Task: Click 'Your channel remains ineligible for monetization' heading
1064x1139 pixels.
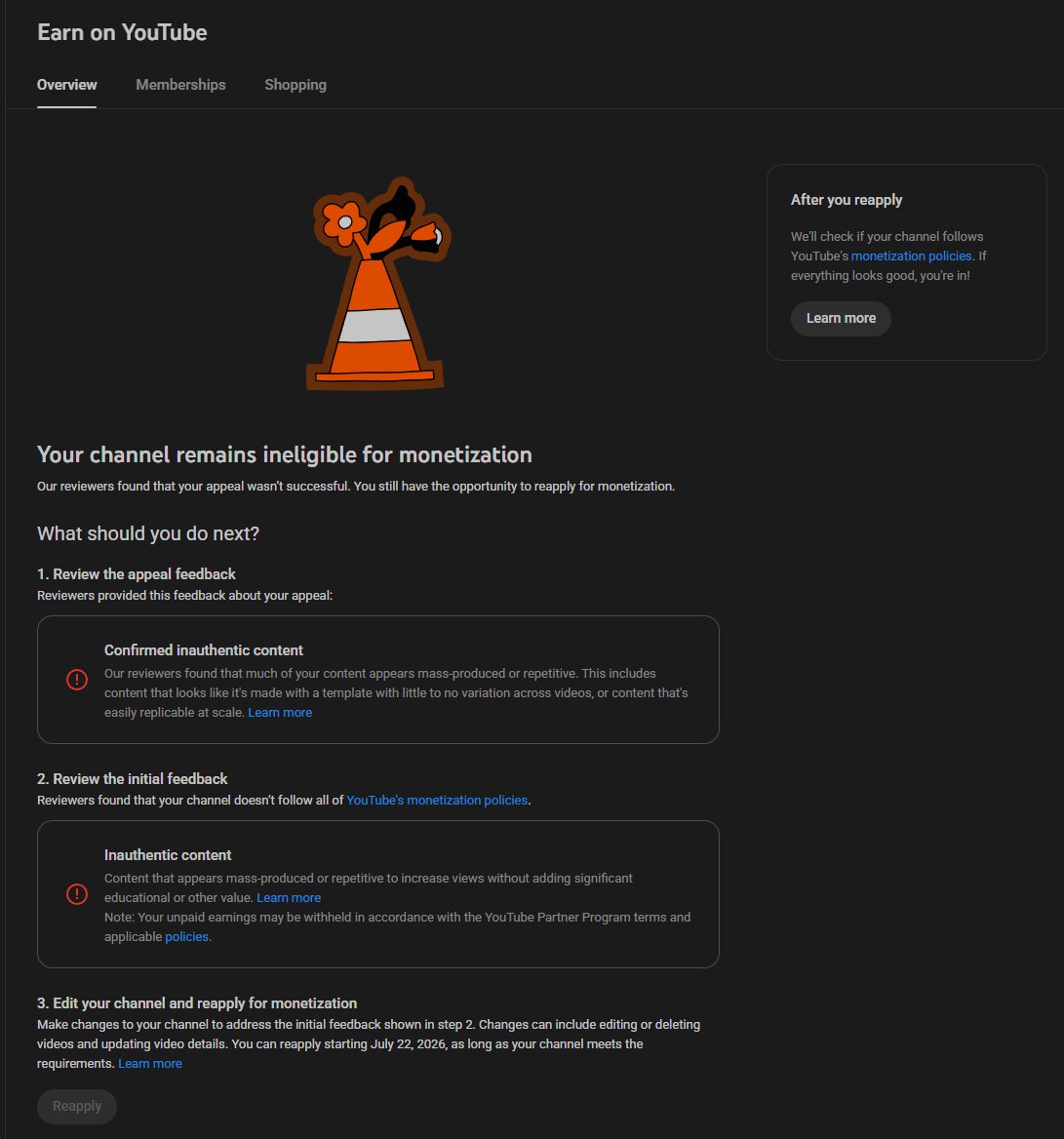Action: click(x=285, y=454)
